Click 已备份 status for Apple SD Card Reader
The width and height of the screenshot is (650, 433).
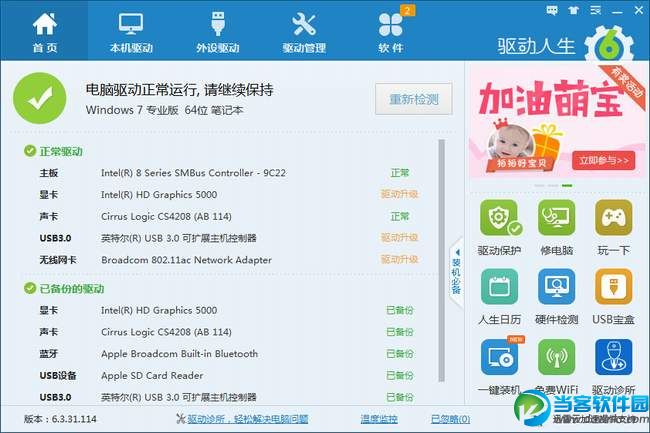click(x=400, y=375)
